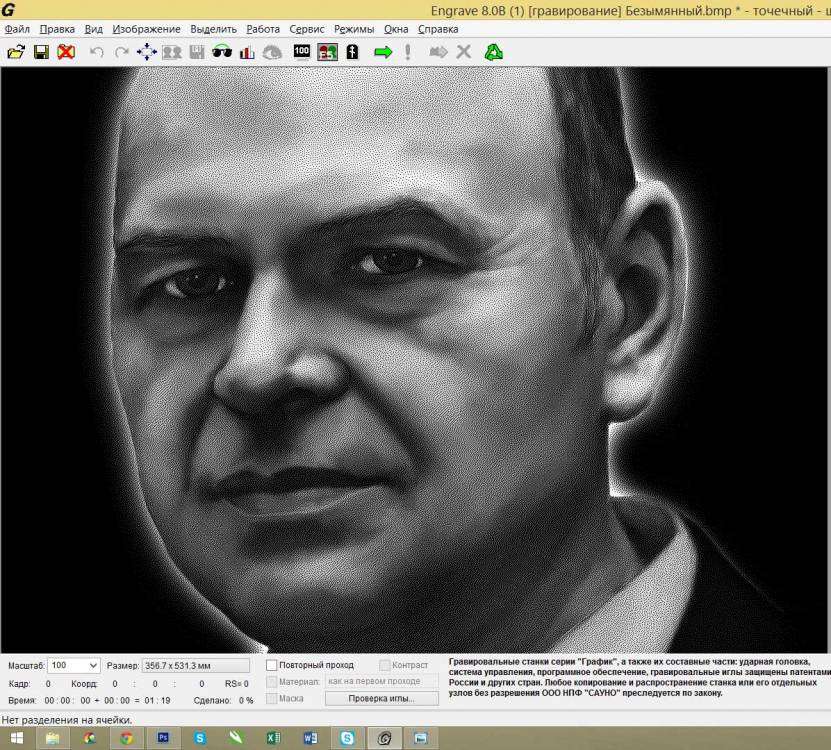Enable the 'Повторный проход' checkbox
Screen dimensions: 831x750
272,665
